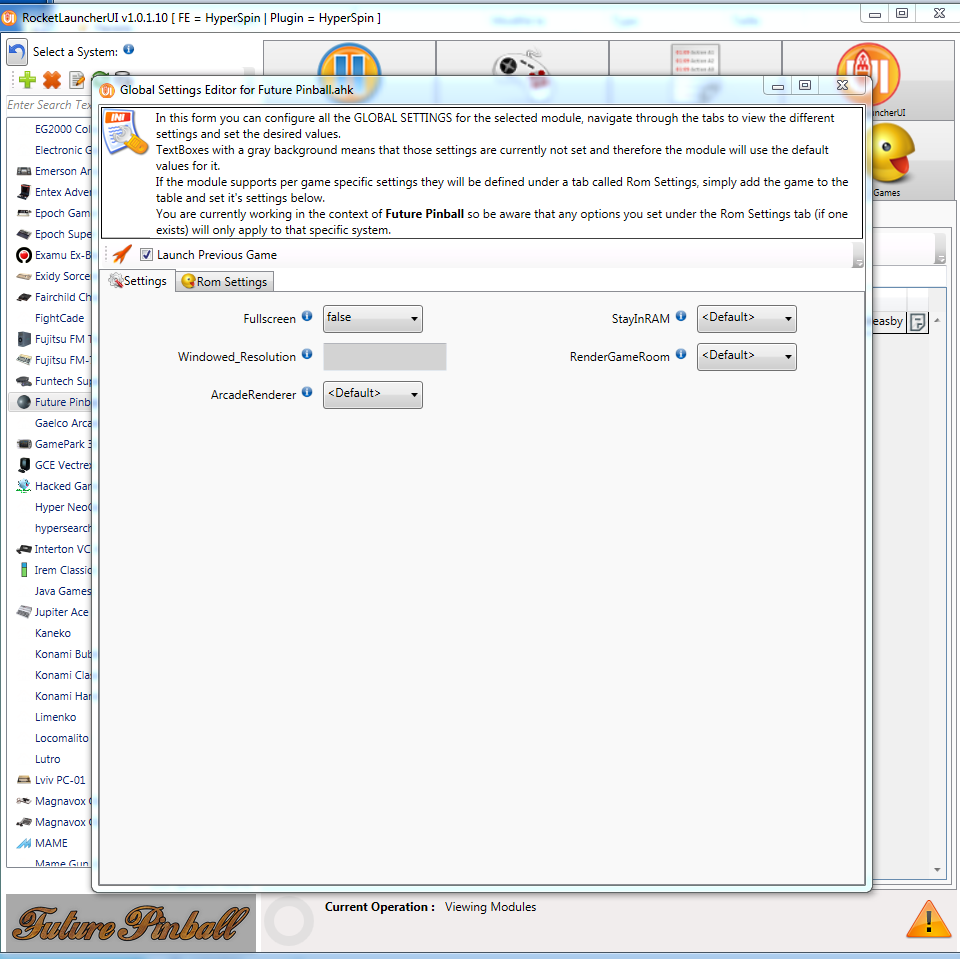Viewport: 960px width, 959px height.
Task: Click the orange warning triangle icon
Action: pyautogui.click(x=928, y=918)
